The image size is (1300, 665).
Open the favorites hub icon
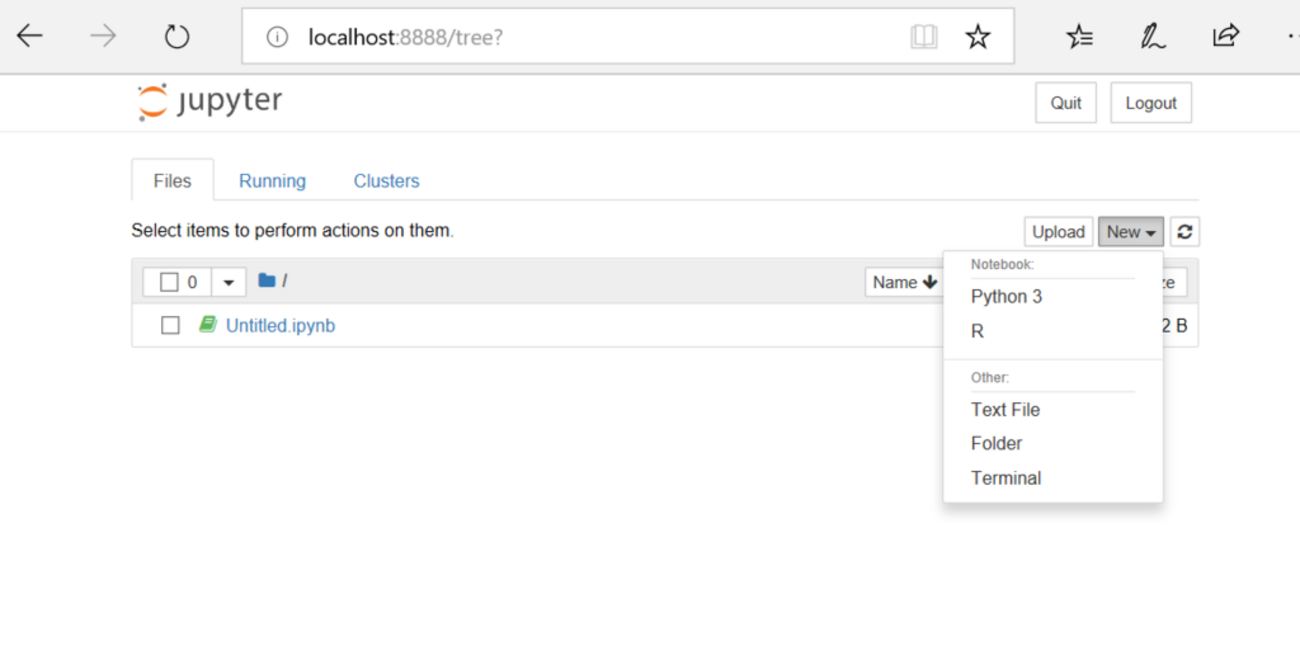pyautogui.click(x=1079, y=37)
